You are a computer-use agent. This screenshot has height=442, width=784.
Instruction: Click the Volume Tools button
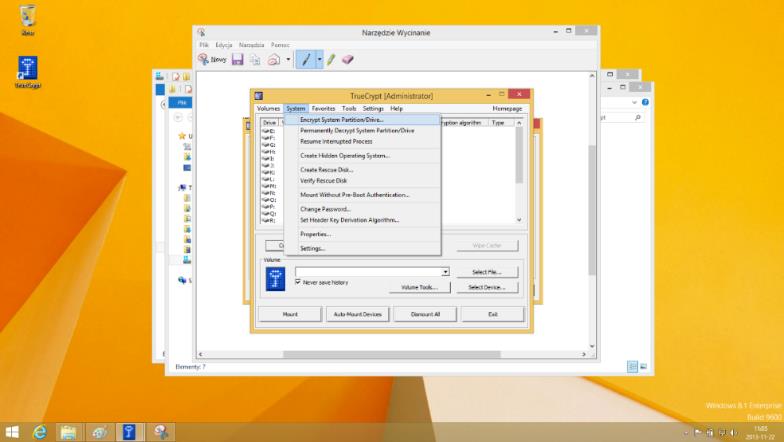(420, 288)
